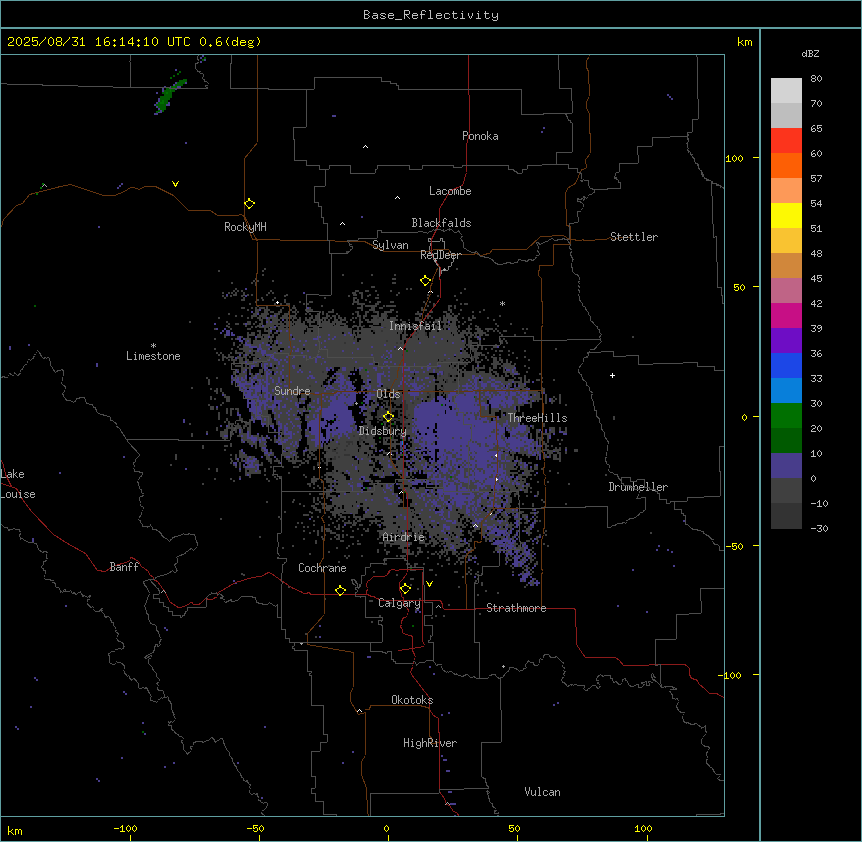Click the Lake Louise label

click(x=18, y=484)
